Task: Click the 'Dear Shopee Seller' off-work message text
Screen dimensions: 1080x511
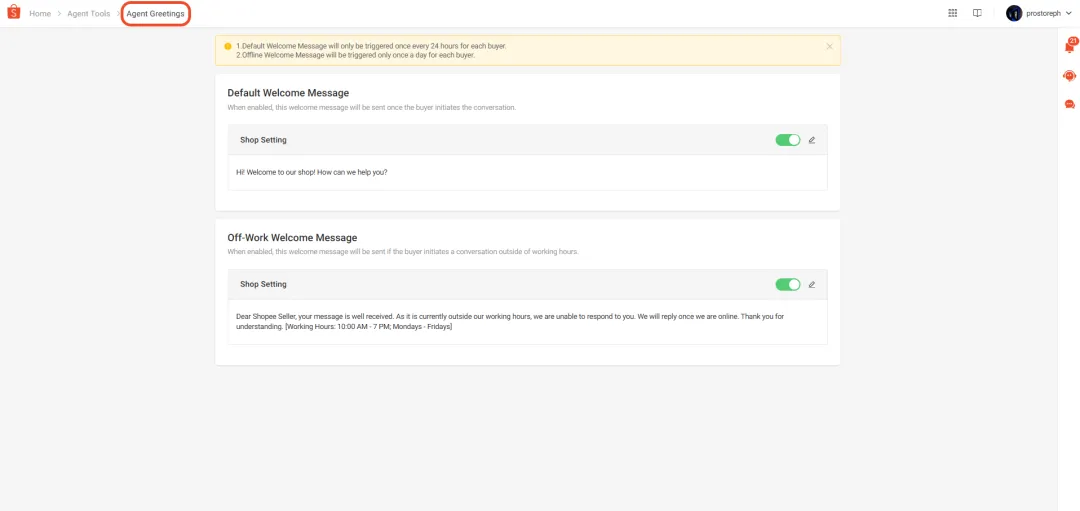Action: pyautogui.click(x=510, y=322)
